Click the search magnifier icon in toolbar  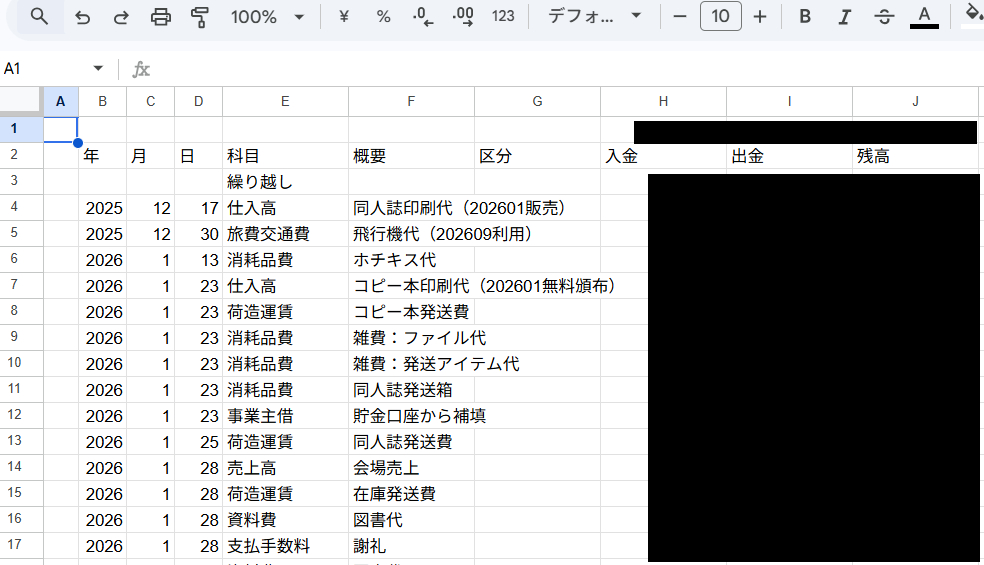[x=39, y=17]
